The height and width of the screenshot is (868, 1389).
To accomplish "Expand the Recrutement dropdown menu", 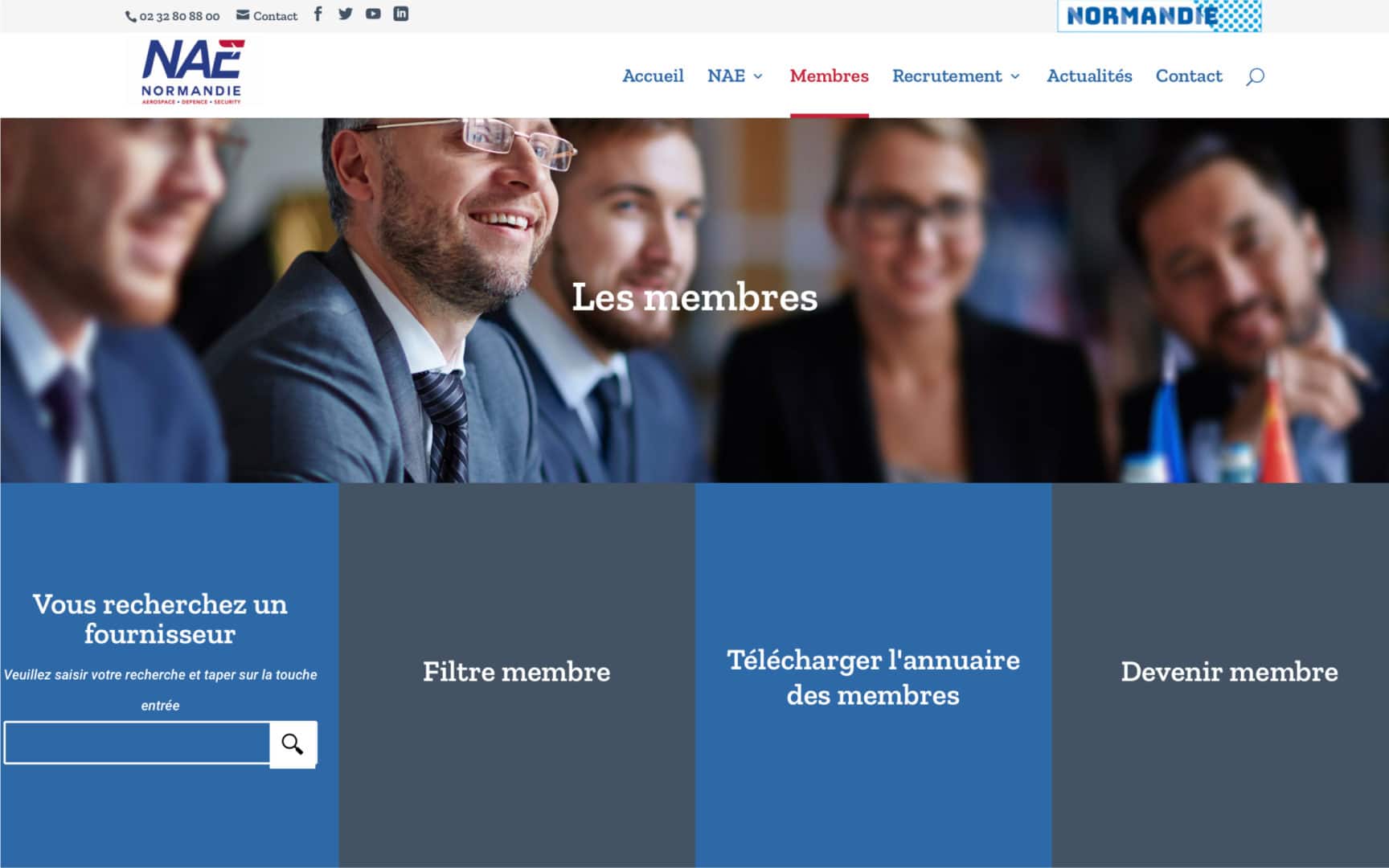I will click(x=957, y=76).
